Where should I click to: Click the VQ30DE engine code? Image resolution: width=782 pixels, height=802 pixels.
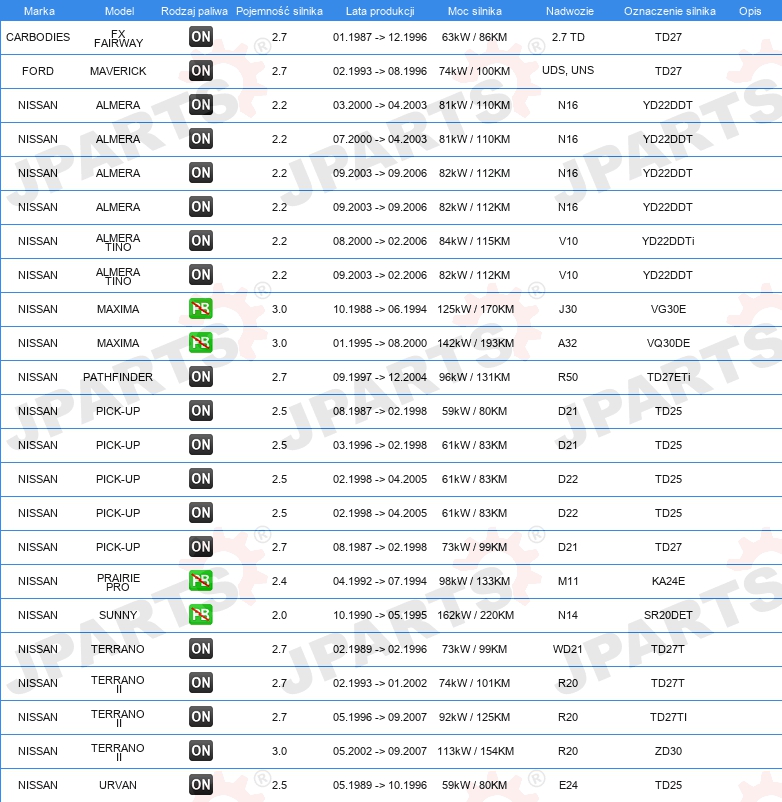[668, 343]
